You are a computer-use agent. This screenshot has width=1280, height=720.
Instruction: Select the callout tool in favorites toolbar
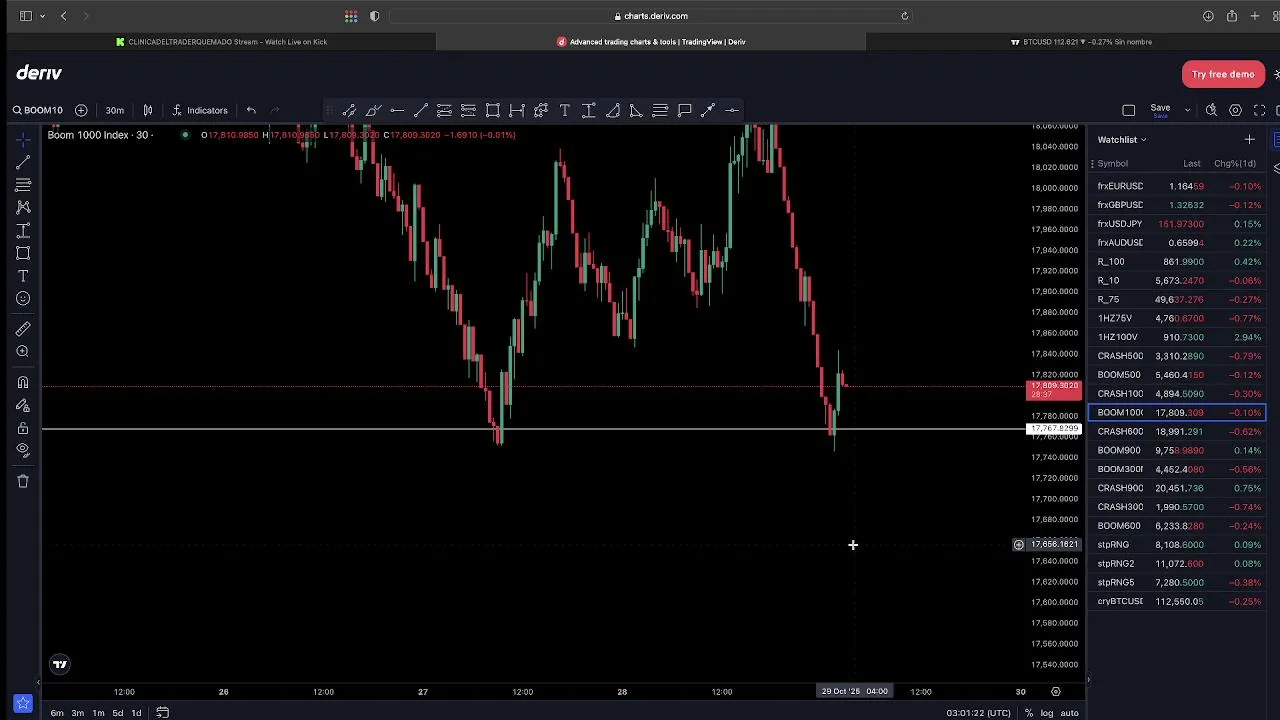[685, 110]
